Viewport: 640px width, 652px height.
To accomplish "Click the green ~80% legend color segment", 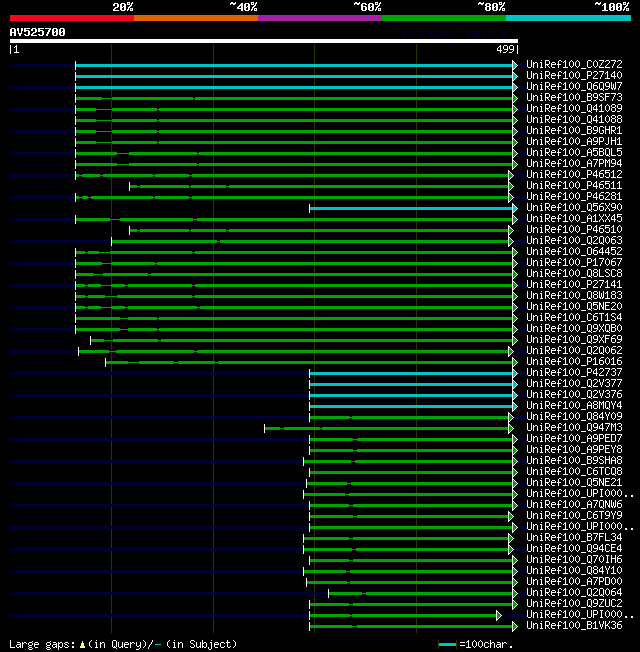I will click(x=444, y=18).
